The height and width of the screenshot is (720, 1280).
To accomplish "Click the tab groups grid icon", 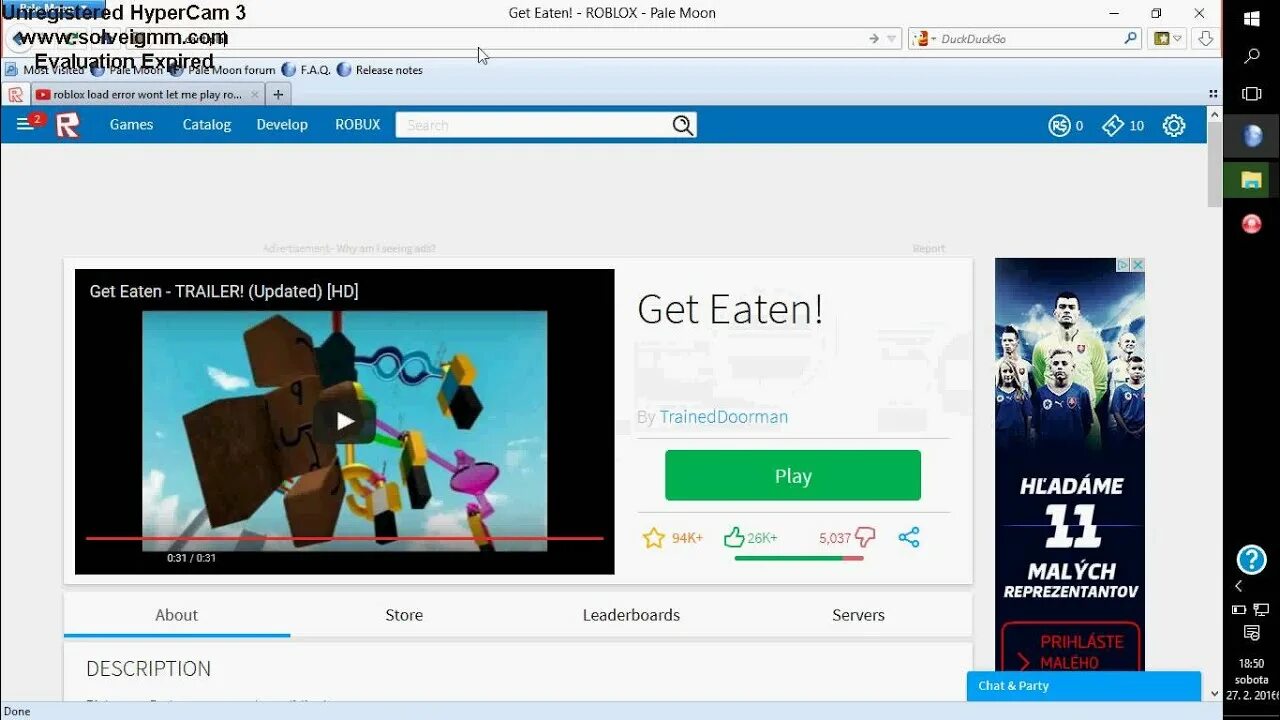I will (1213, 94).
